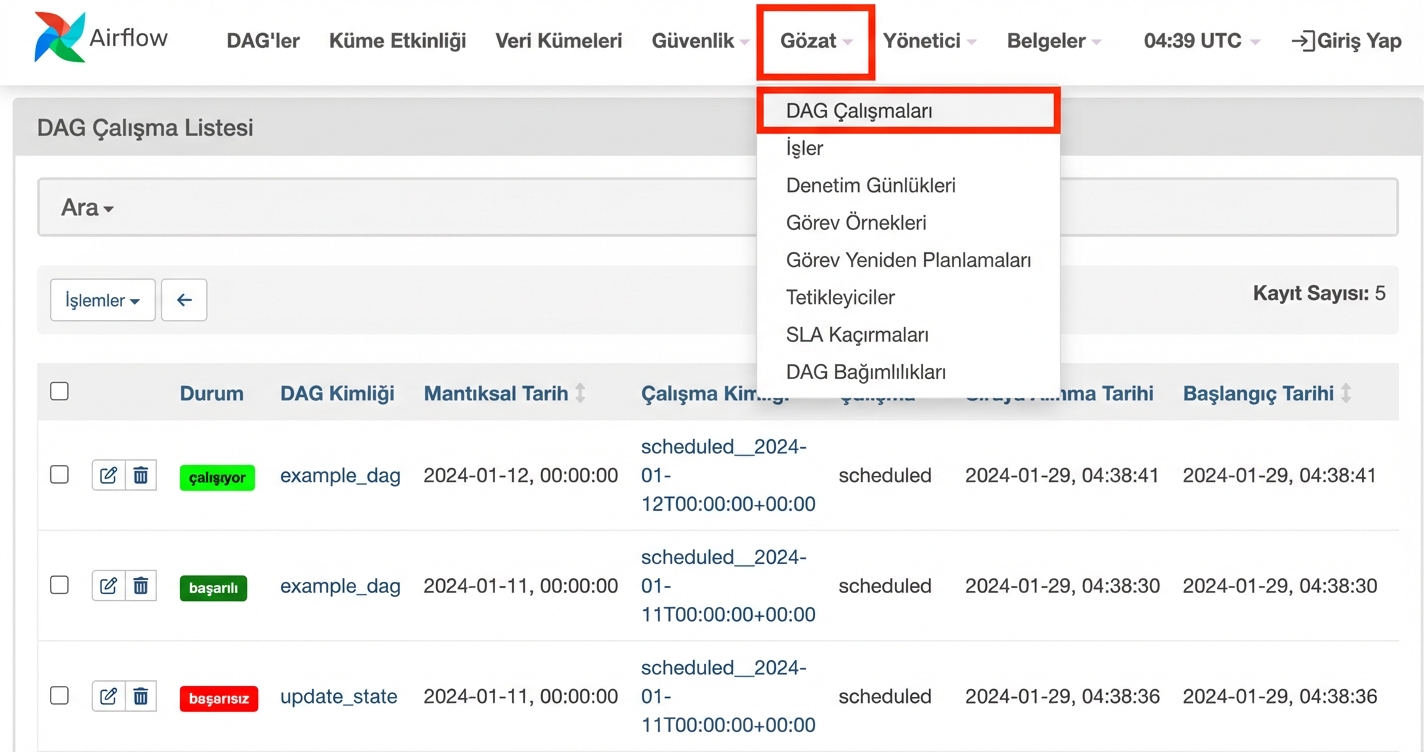The height and width of the screenshot is (752, 1424).
Task: Delete the update_state run via trash icon
Action: (x=141, y=696)
